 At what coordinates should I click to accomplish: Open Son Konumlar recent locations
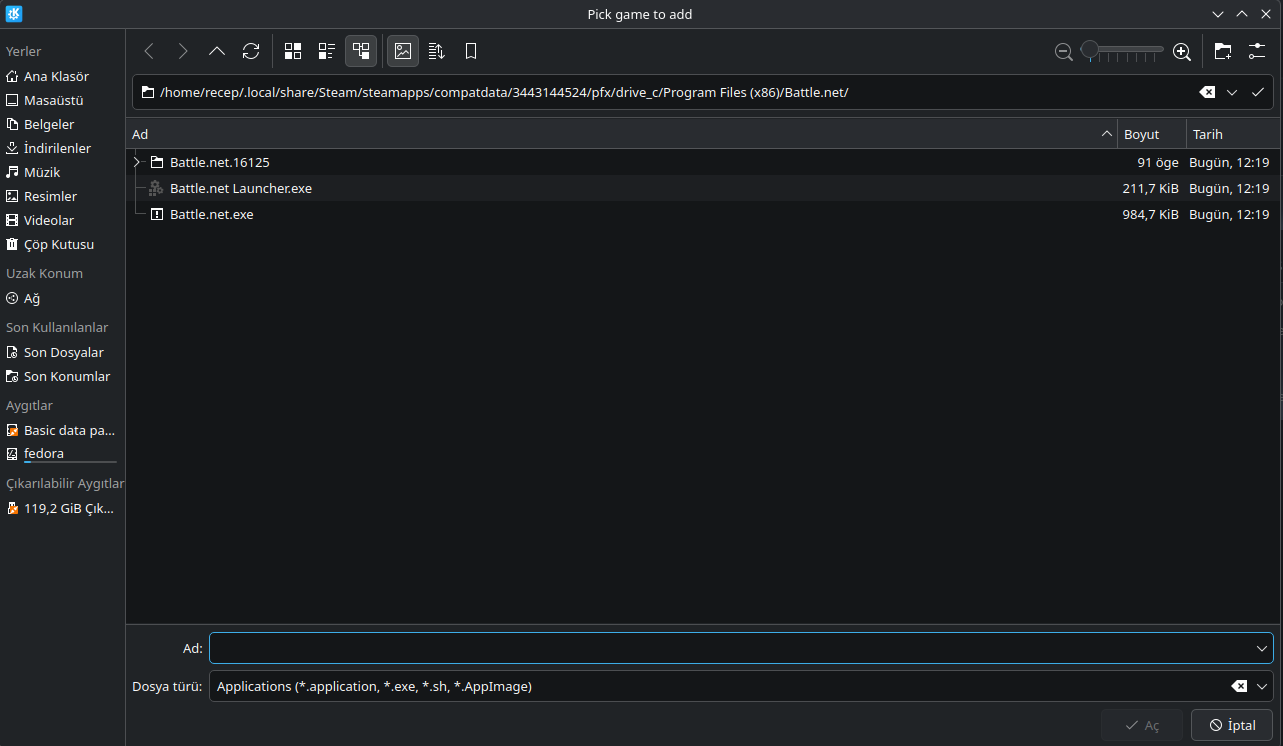pos(62,376)
